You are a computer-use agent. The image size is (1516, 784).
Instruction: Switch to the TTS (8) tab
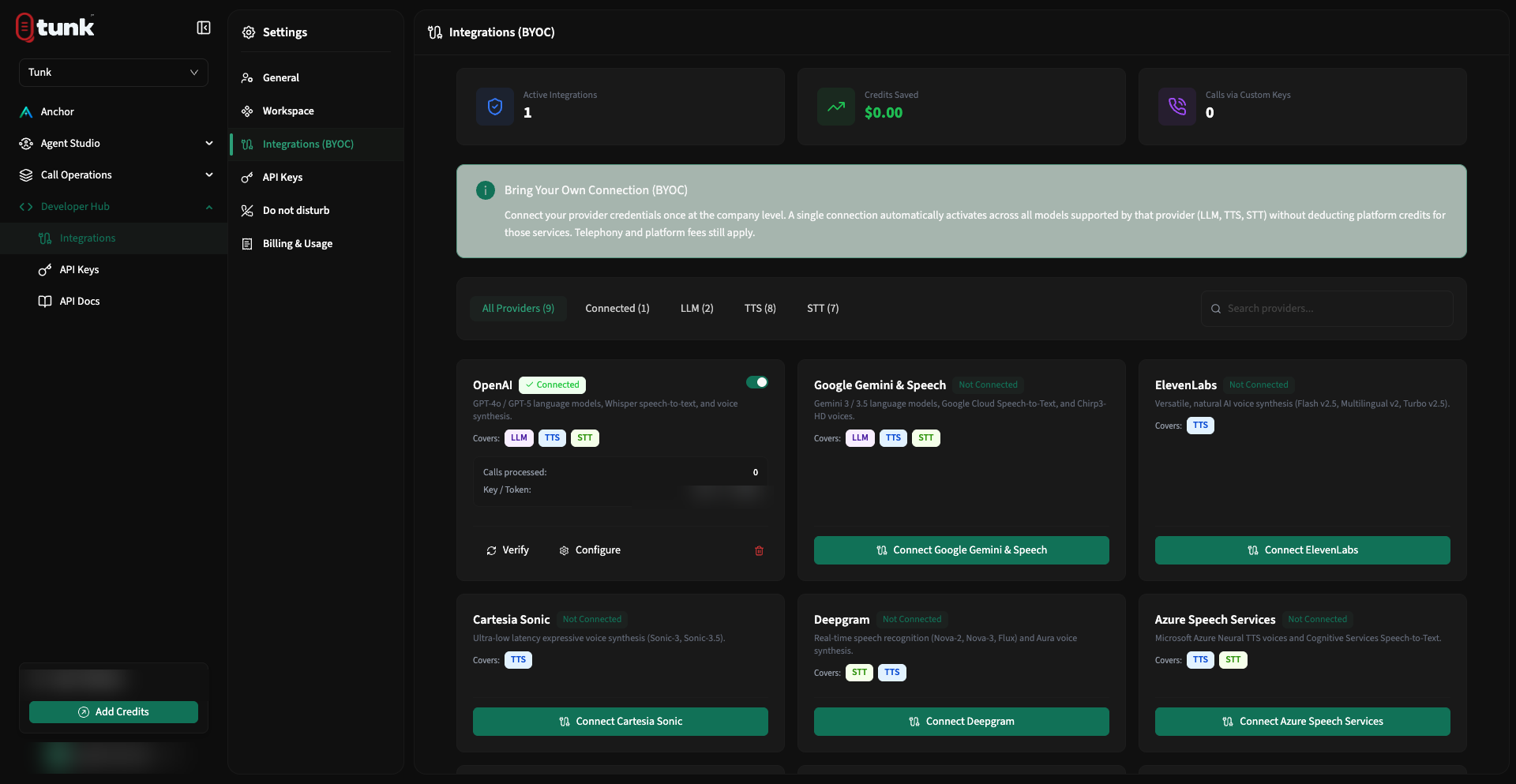coord(760,309)
